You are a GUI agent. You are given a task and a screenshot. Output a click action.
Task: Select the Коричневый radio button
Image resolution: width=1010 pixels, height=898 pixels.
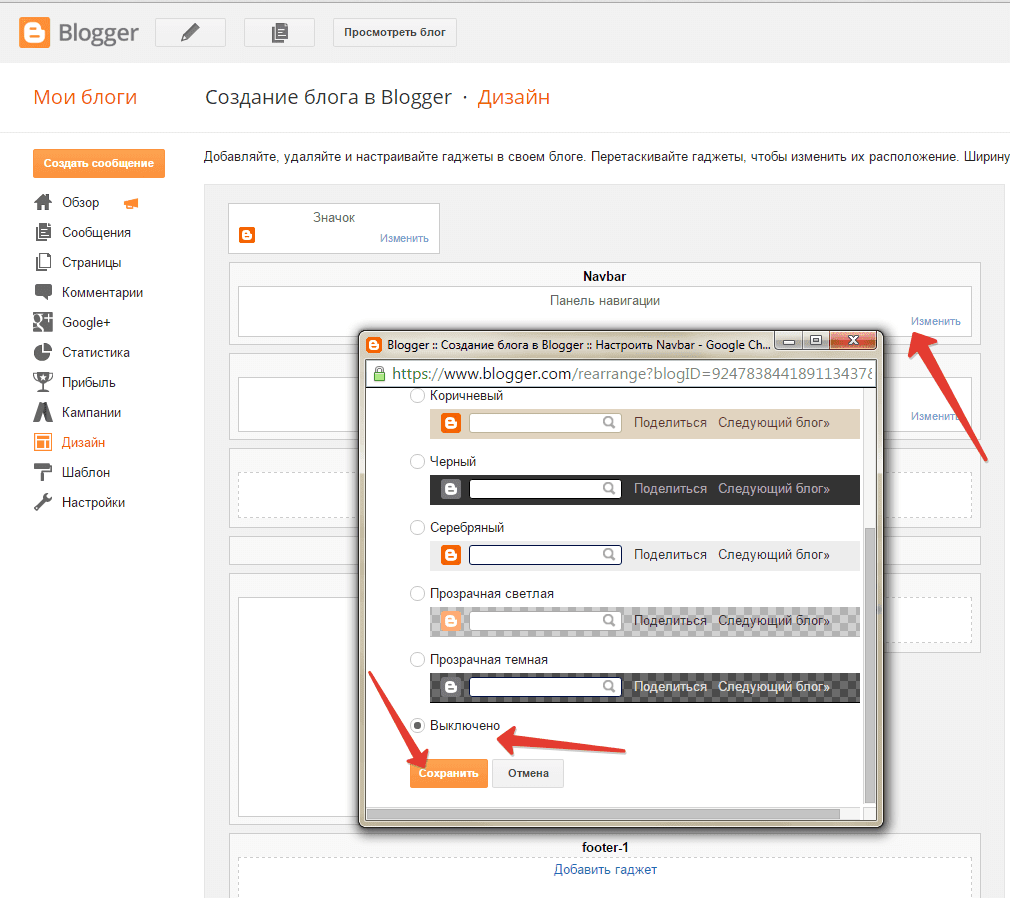417,396
